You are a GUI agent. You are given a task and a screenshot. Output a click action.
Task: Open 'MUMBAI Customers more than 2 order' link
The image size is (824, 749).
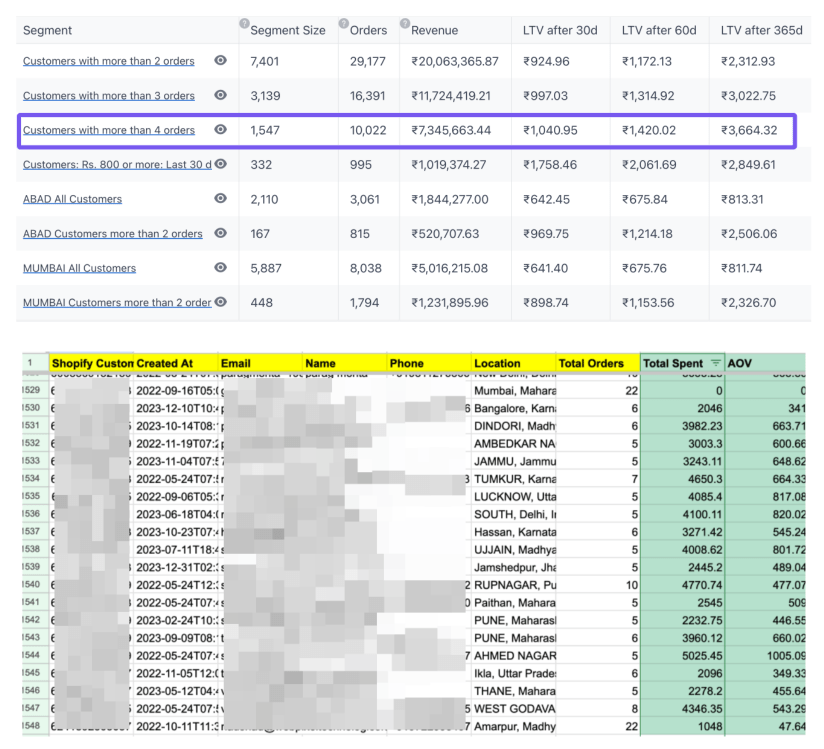(117, 303)
